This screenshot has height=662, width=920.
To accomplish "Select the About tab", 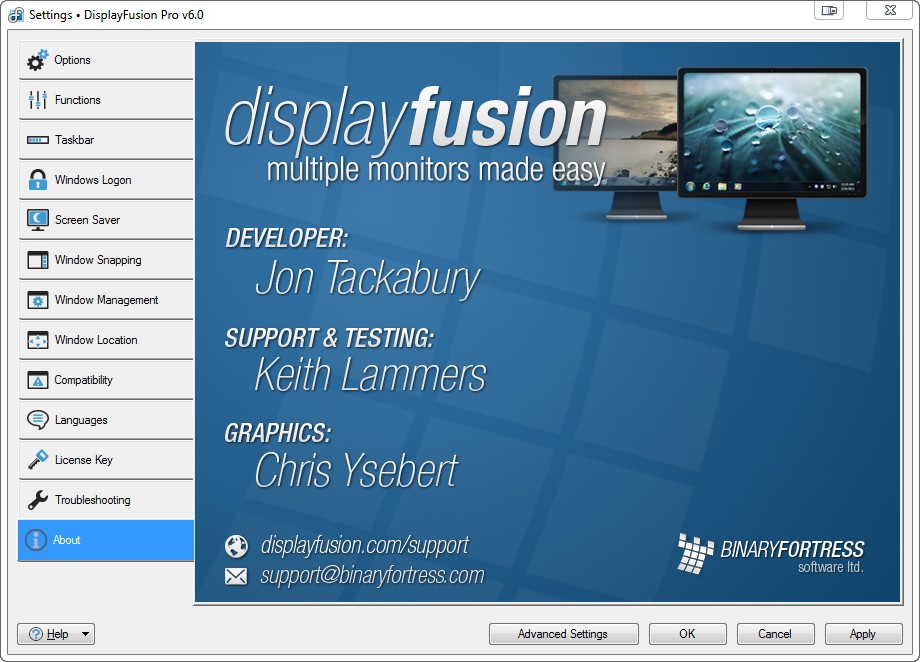I will click(106, 540).
